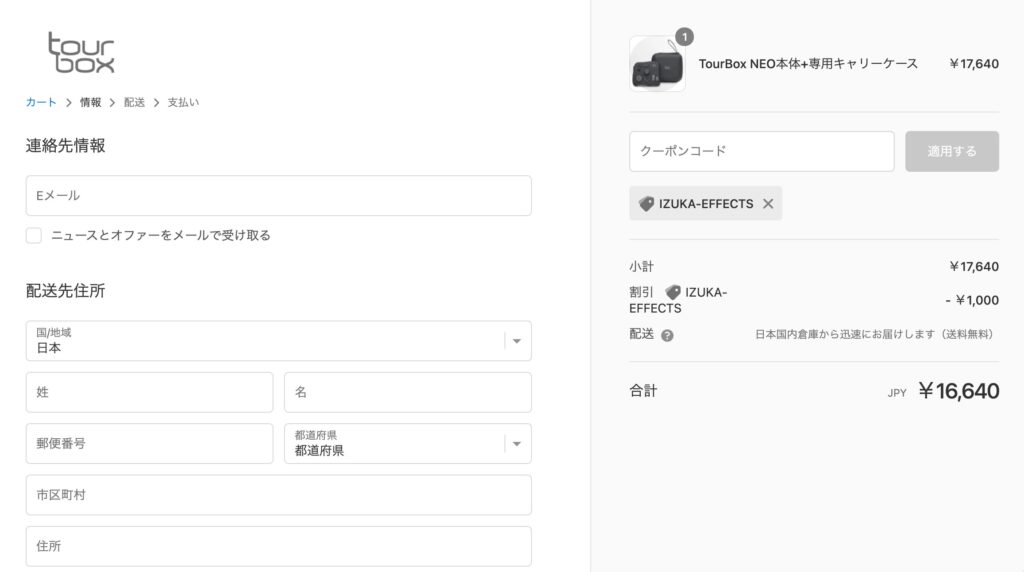The height and width of the screenshot is (572, 1024).
Task: Enable news and offers email checkbox
Action: [34, 235]
